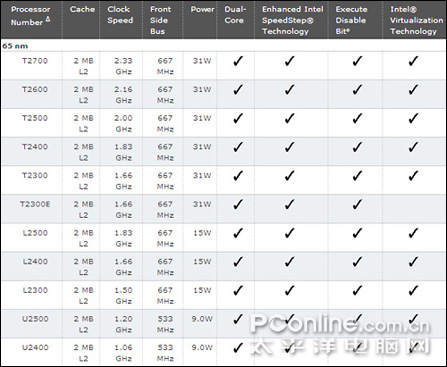Click the L2400 15W power cell

coord(202,261)
